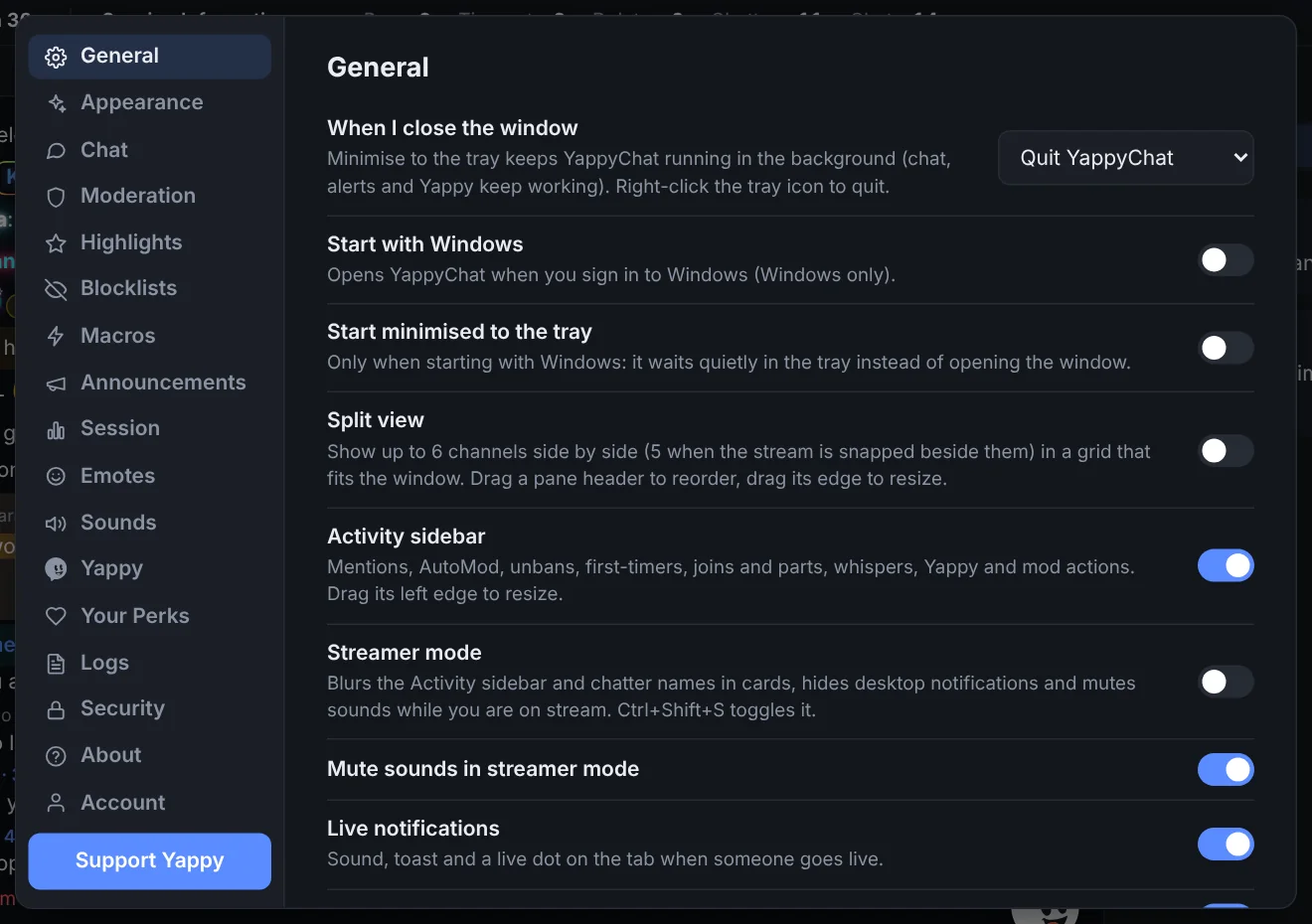This screenshot has height=924, width=1312.
Task: Click the "Activity sidebar" setting title text
Action: [407, 537]
